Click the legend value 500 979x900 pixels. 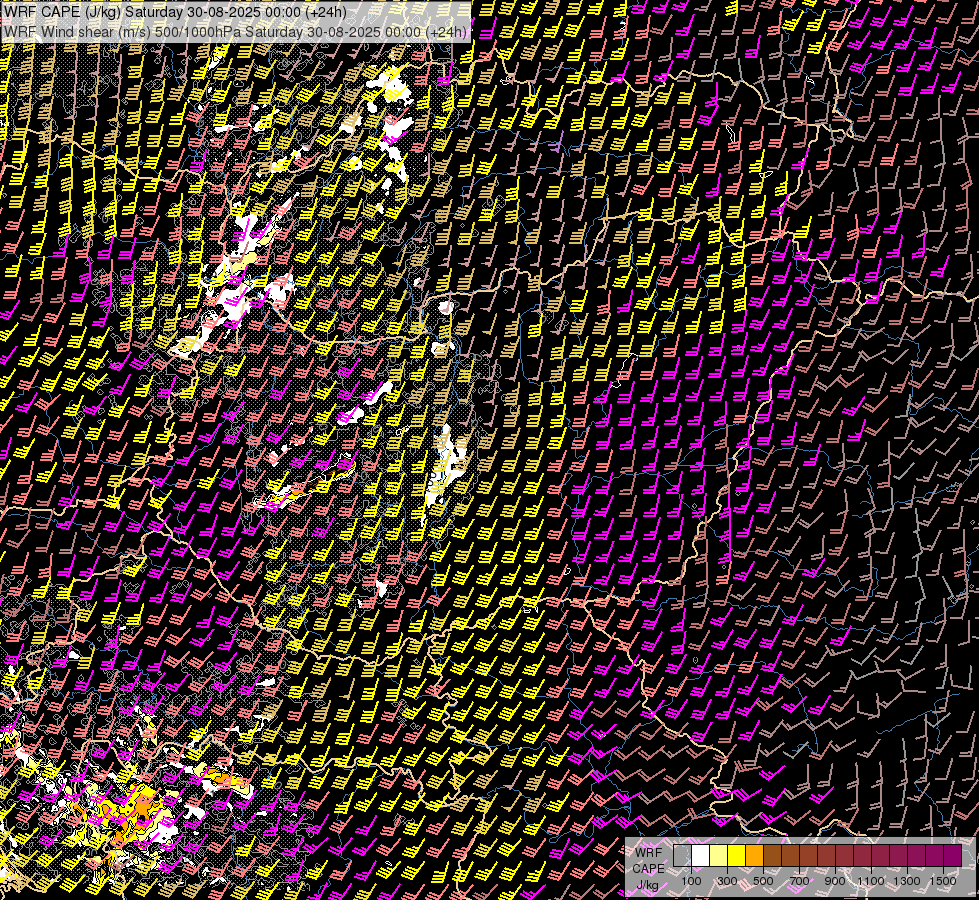[763, 881]
